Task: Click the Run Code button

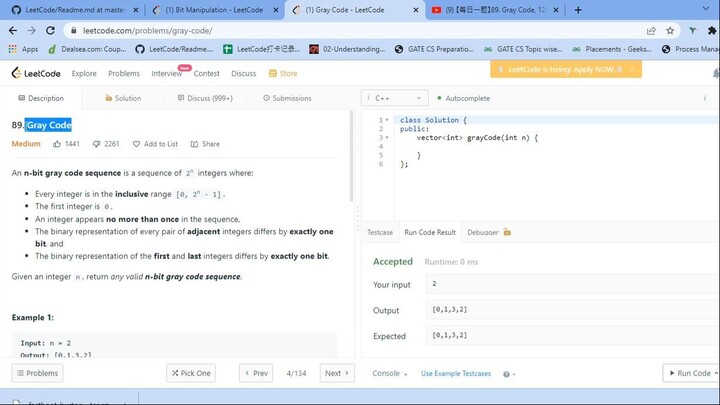Action: [x=691, y=373]
